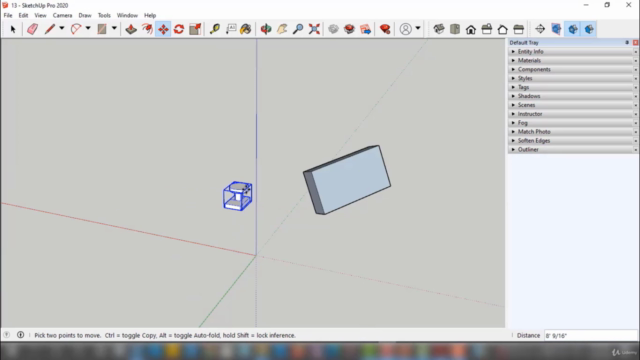Switch to Left view
Image resolution: width=640 pixels, height=360 pixels.
pyautogui.click(x=518, y=29)
